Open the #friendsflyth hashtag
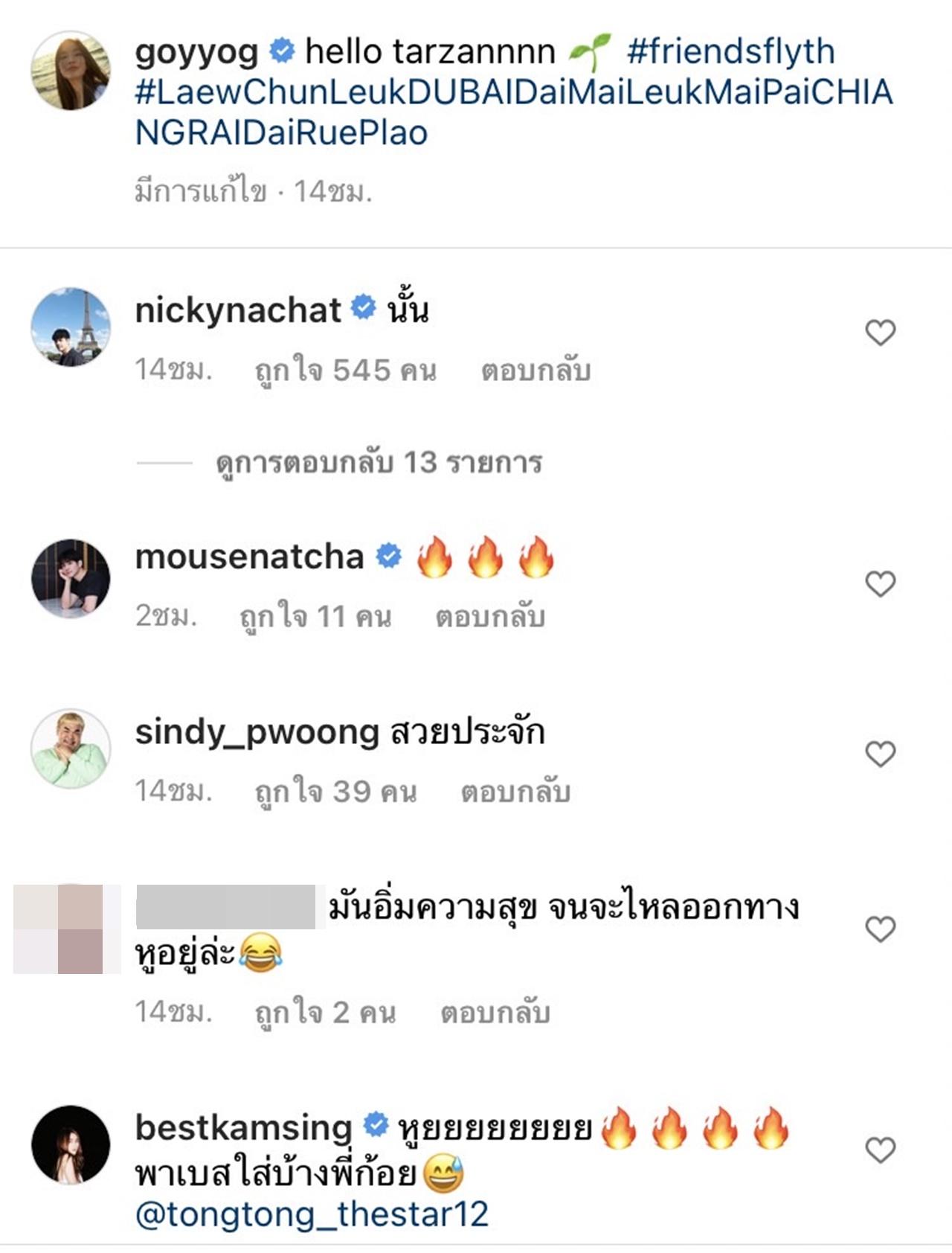The width and height of the screenshot is (952, 1253). tap(730, 52)
